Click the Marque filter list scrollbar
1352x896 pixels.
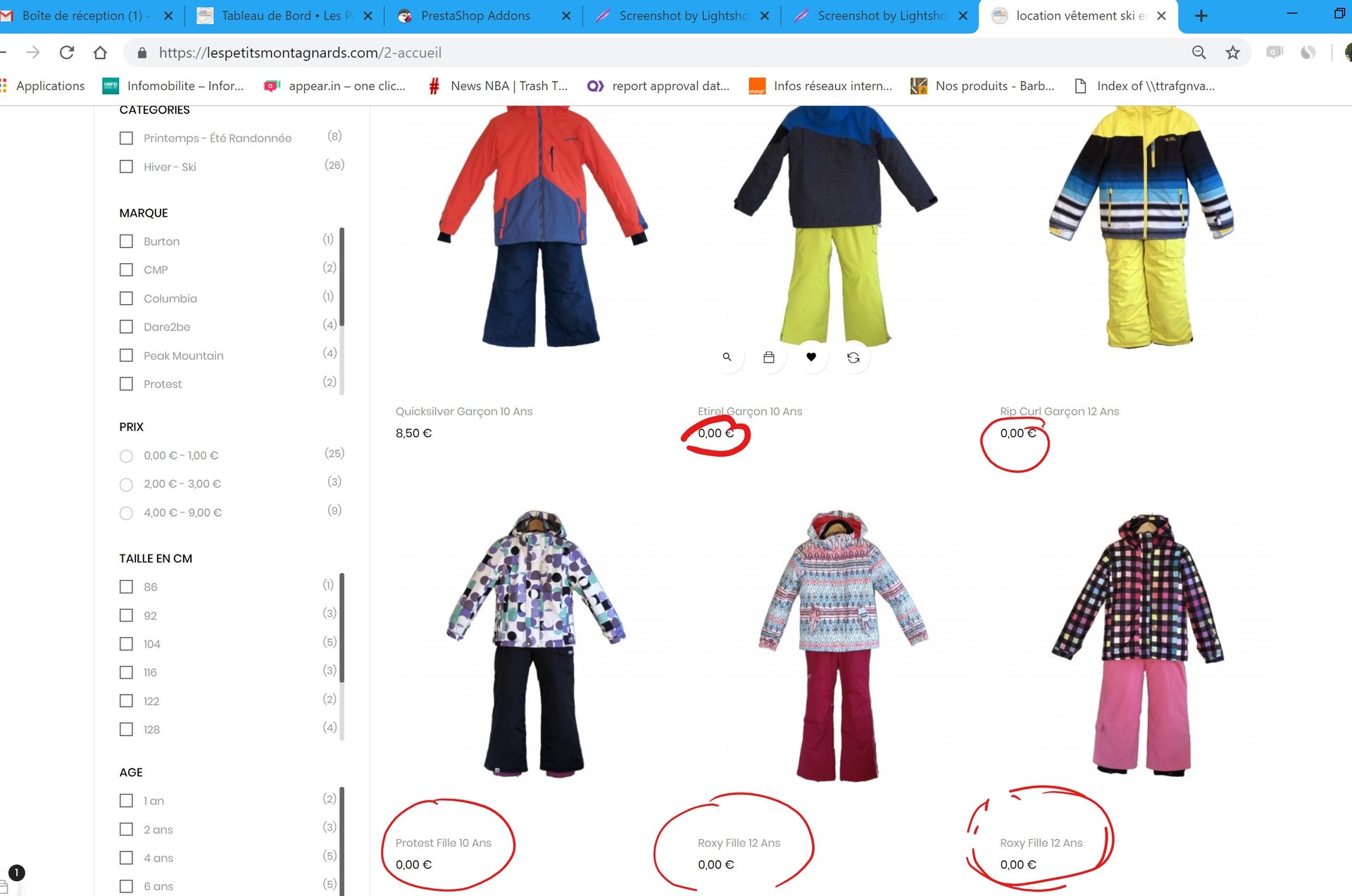(x=342, y=277)
